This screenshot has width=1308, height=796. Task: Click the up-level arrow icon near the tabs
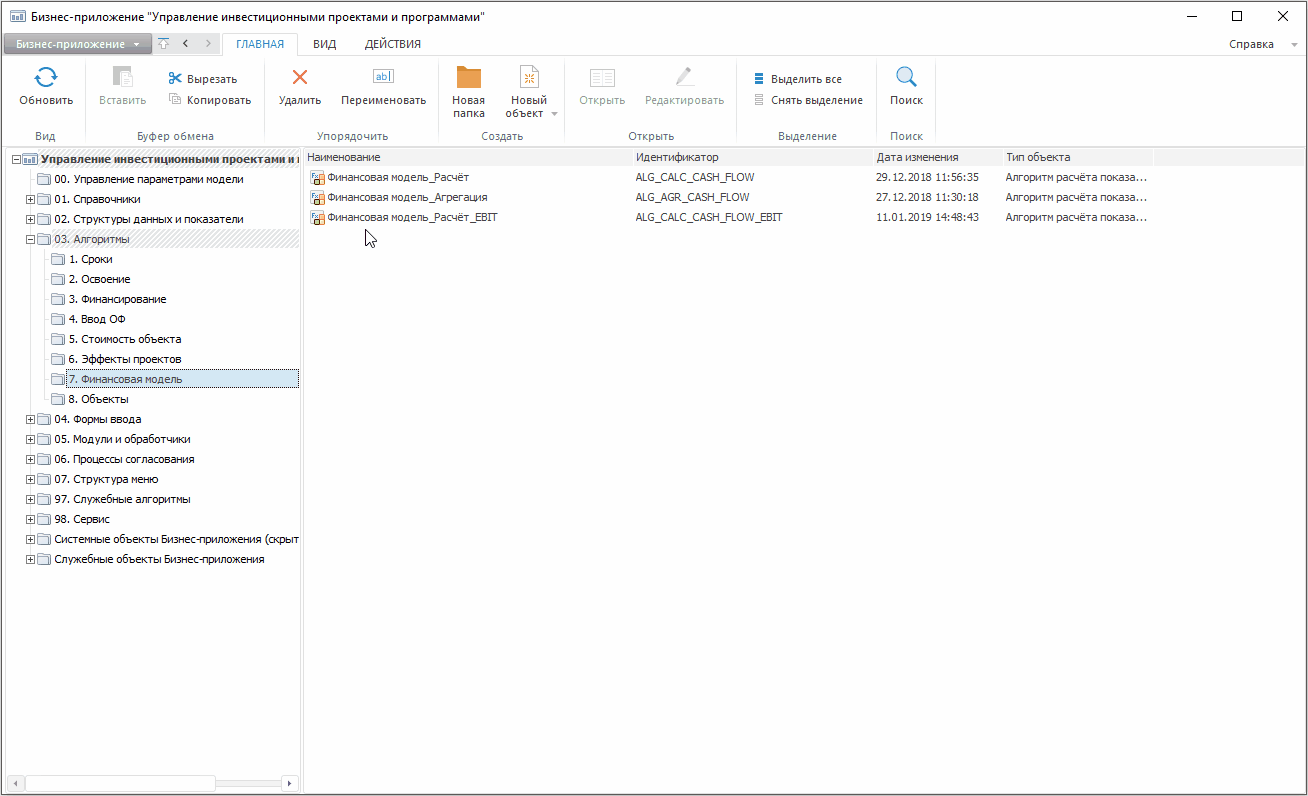click(164, 44)
